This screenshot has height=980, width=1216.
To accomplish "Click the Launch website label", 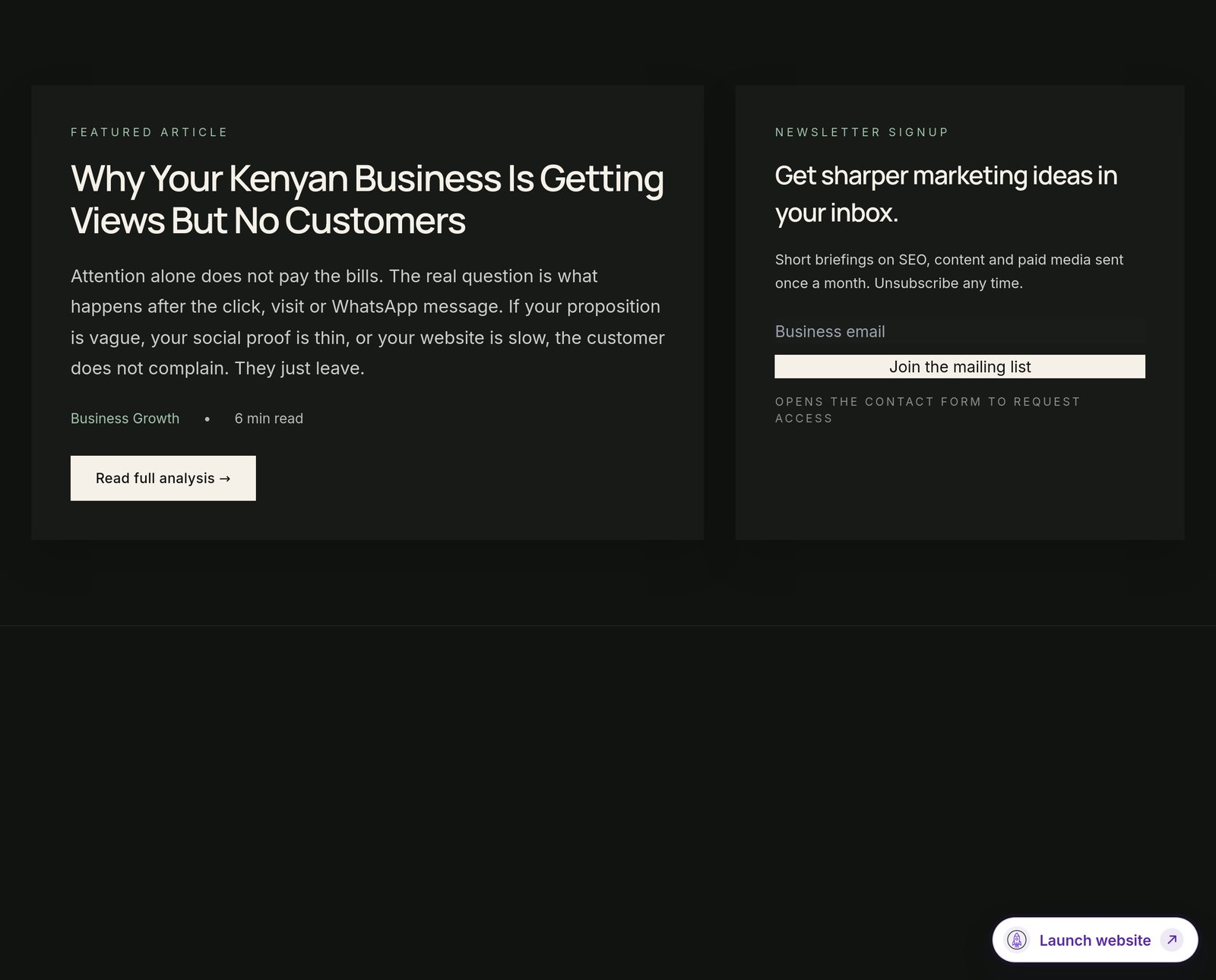I will tap(1095, 940).
